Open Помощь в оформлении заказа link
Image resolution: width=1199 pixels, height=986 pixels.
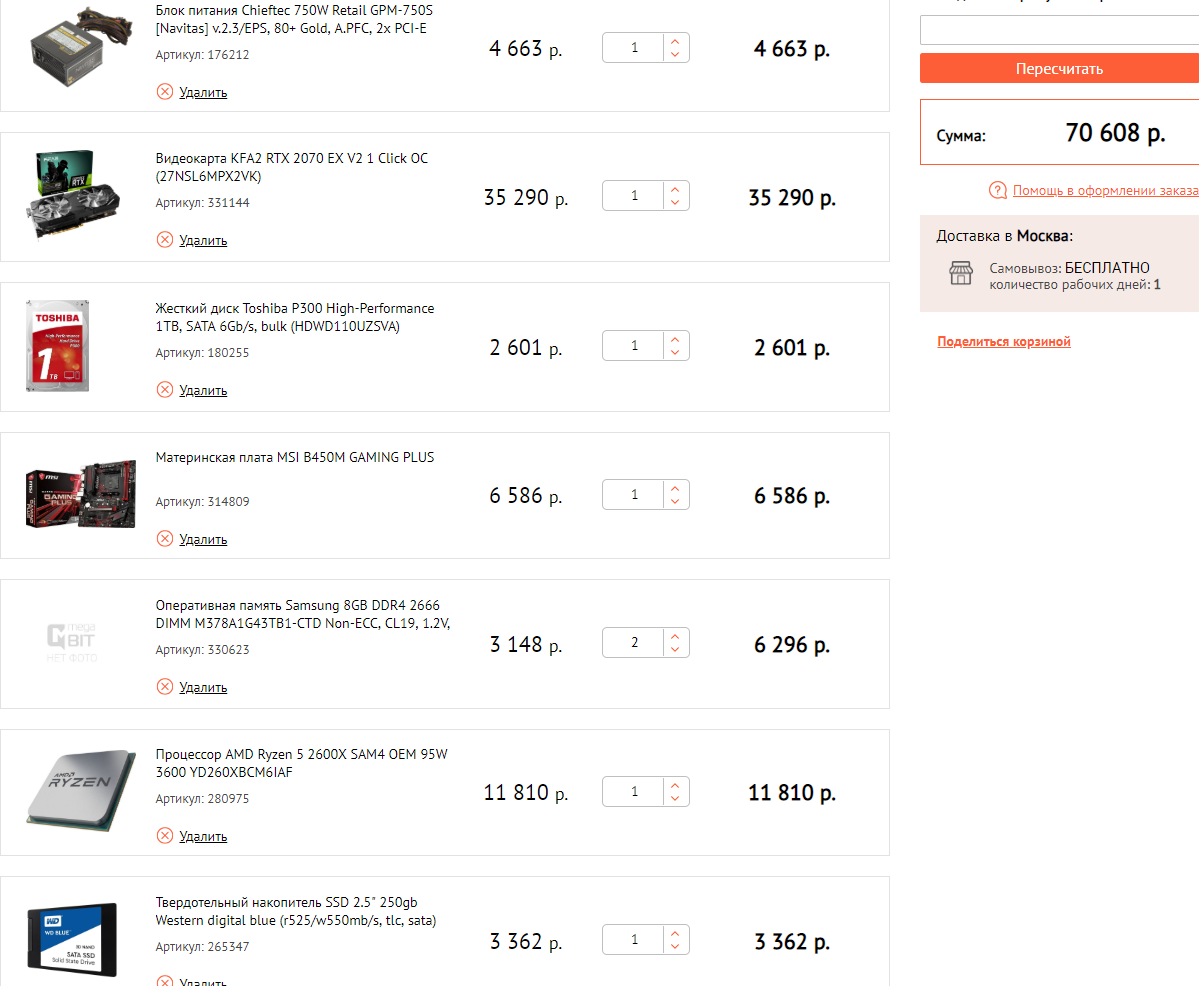pos(1105,191)
